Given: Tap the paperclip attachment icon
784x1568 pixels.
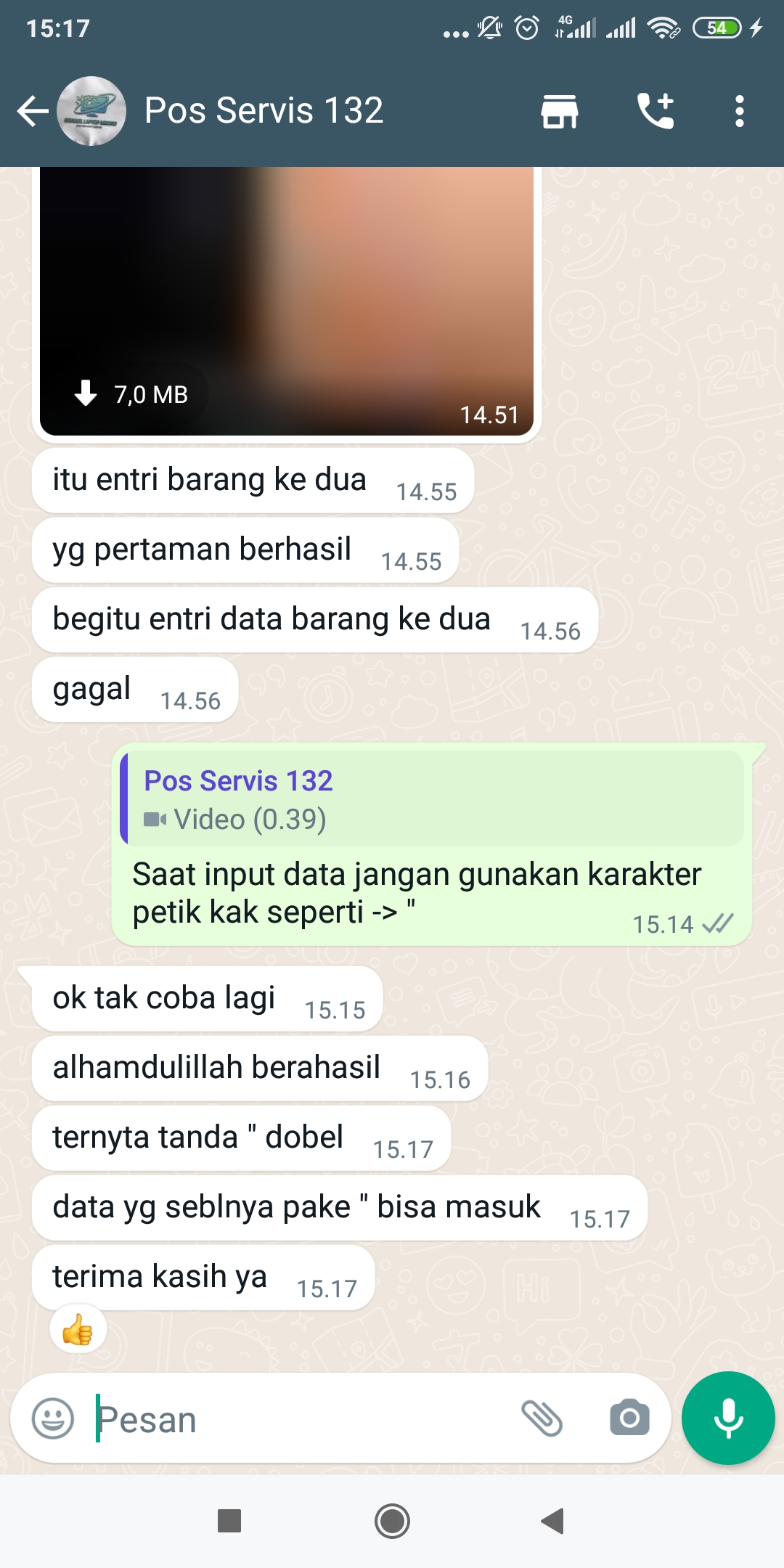Looking at the screenshot, I should 542,1418.
